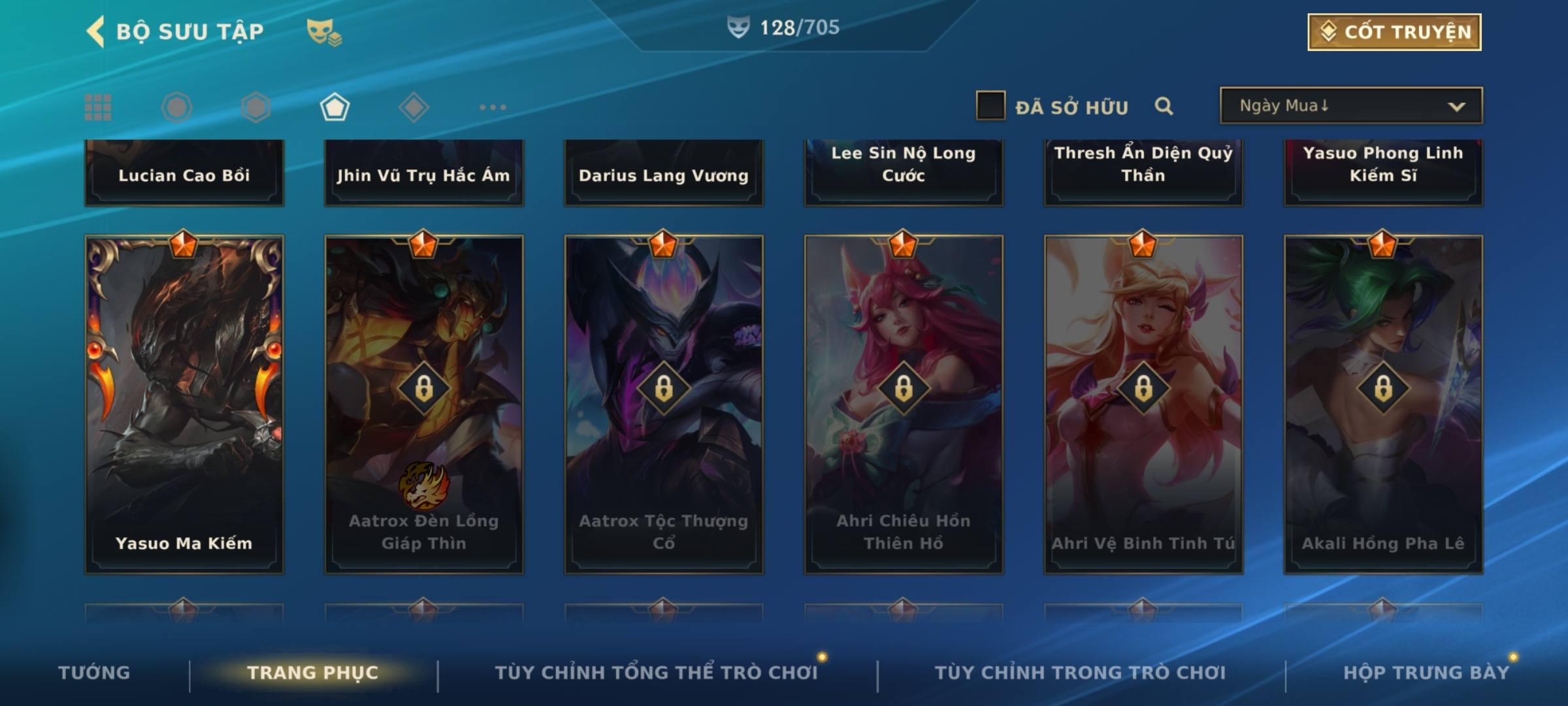
Task: Select the second hexagon rarity filter
Action: coord(255,107)
